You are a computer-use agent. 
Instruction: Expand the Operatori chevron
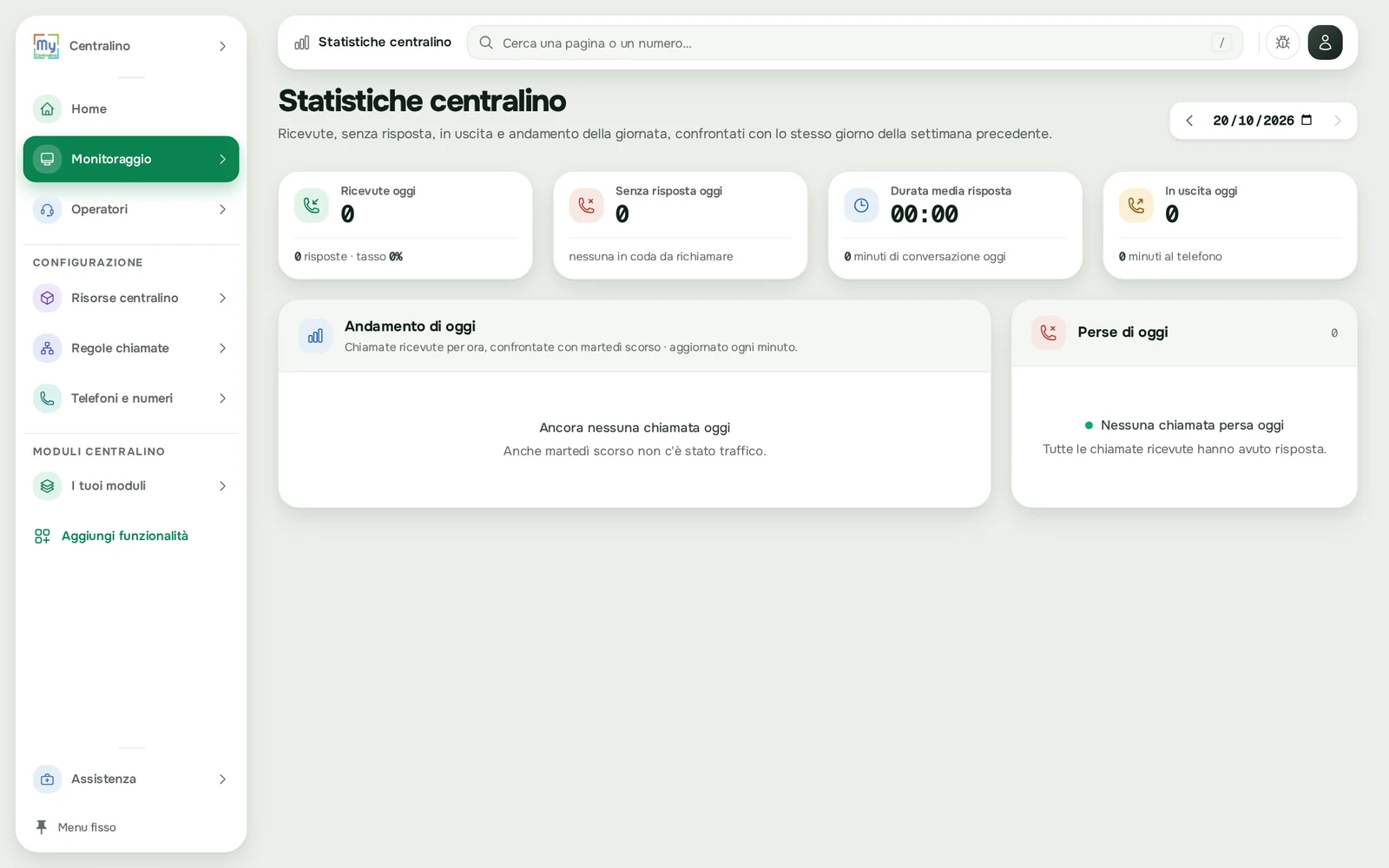coord(222,209)
